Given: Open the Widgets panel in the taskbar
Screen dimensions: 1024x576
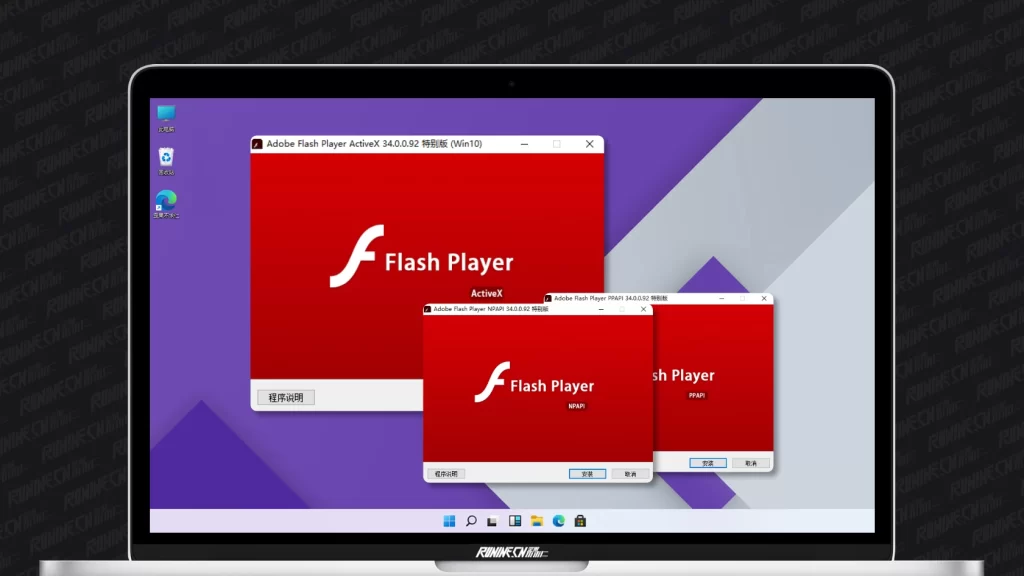Looking at the screenshot, I should pyautogui.click(x=515, y=521).
